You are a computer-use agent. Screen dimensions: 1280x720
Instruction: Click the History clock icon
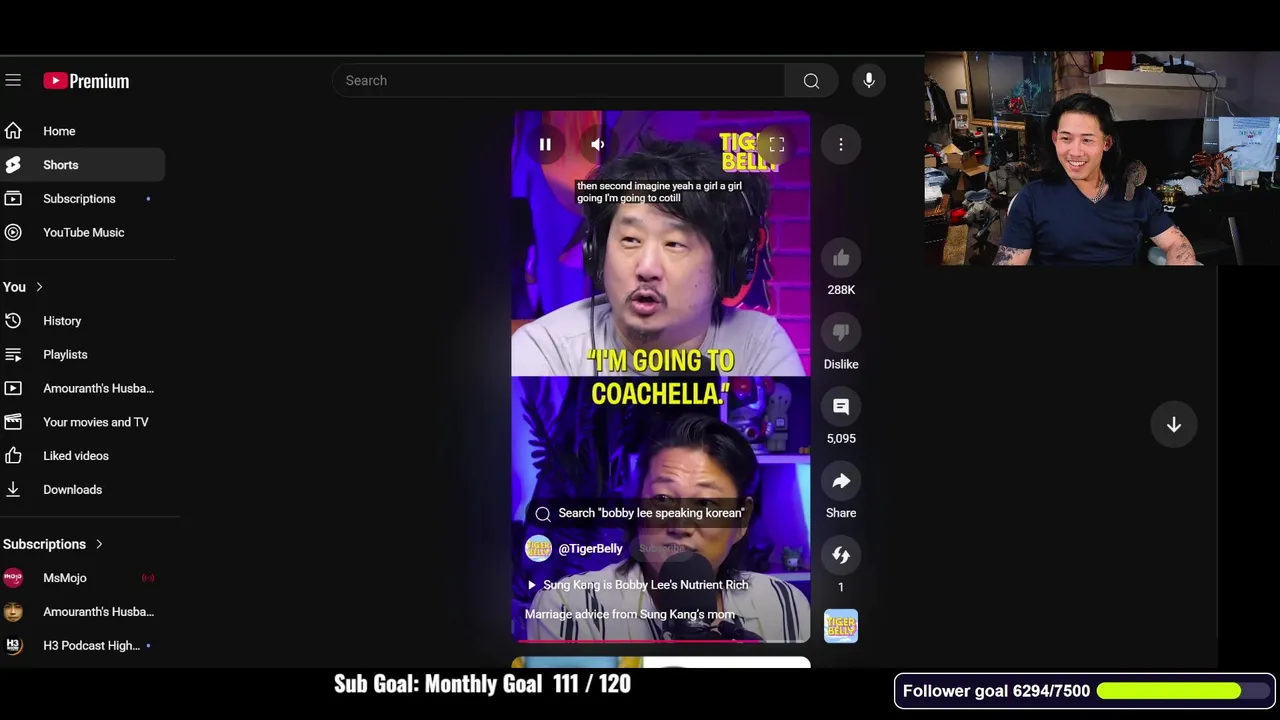13,321
